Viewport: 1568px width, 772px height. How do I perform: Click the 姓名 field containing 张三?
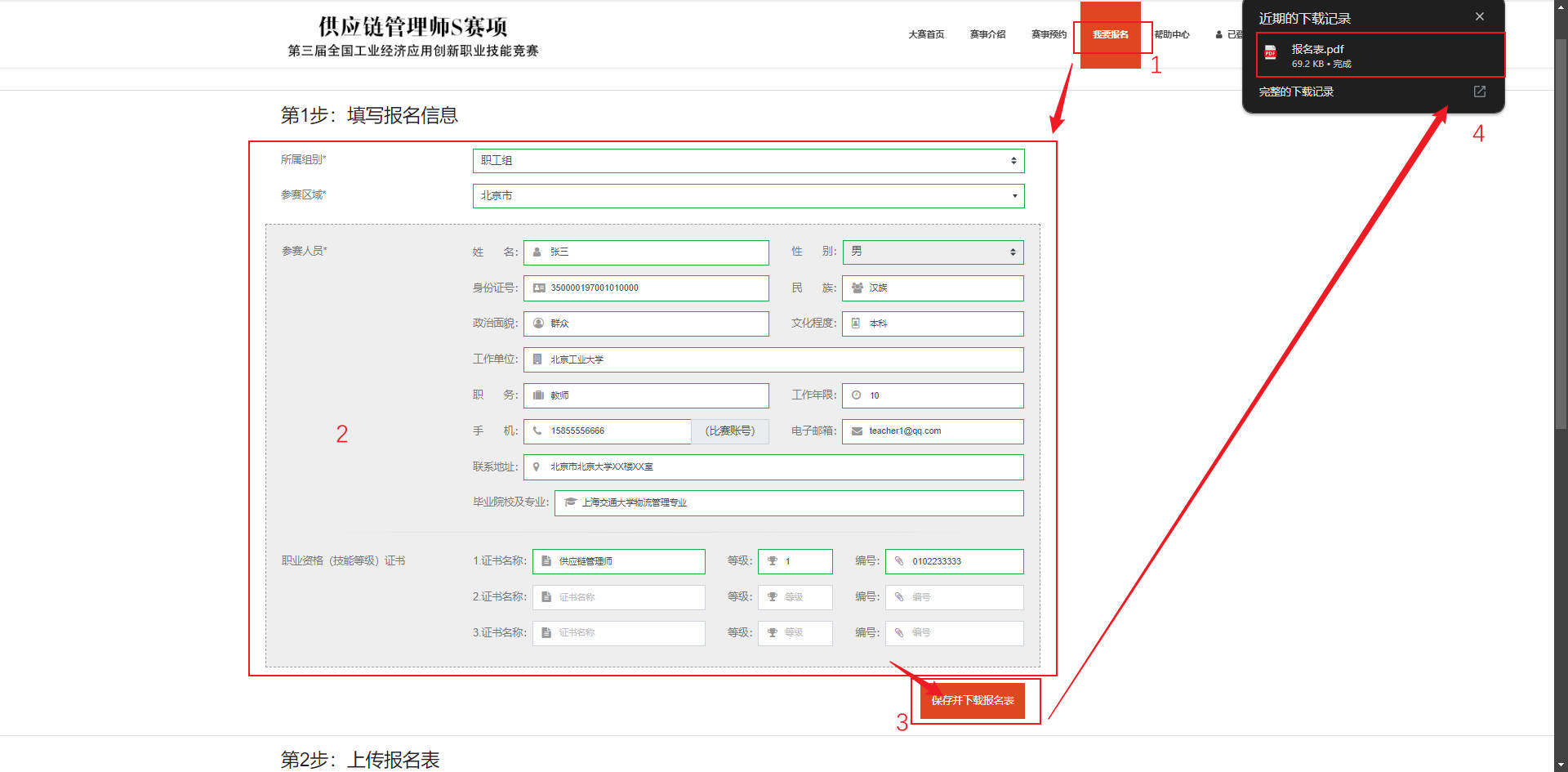646,252
